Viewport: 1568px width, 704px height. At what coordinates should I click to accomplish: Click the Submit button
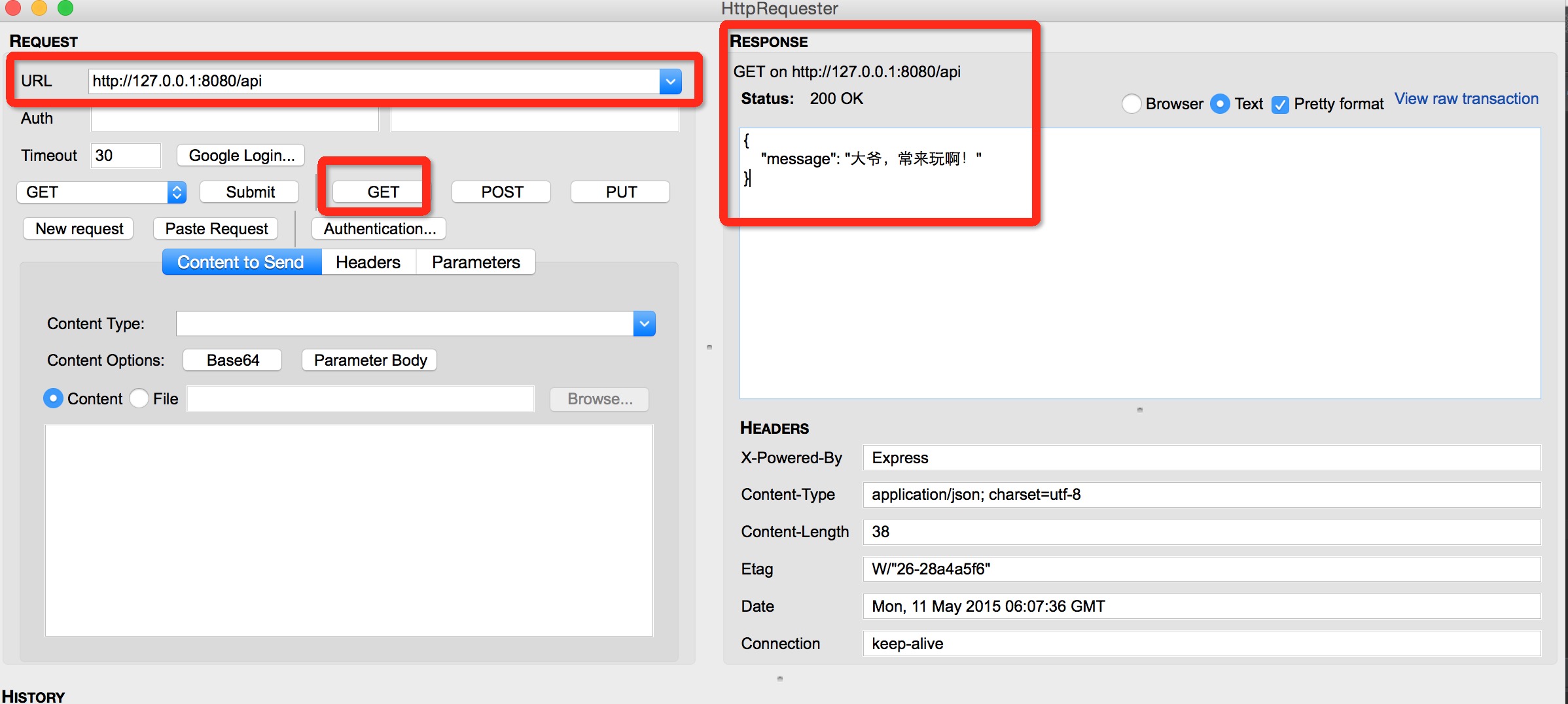pyautogui.click(x=249, y=192)
